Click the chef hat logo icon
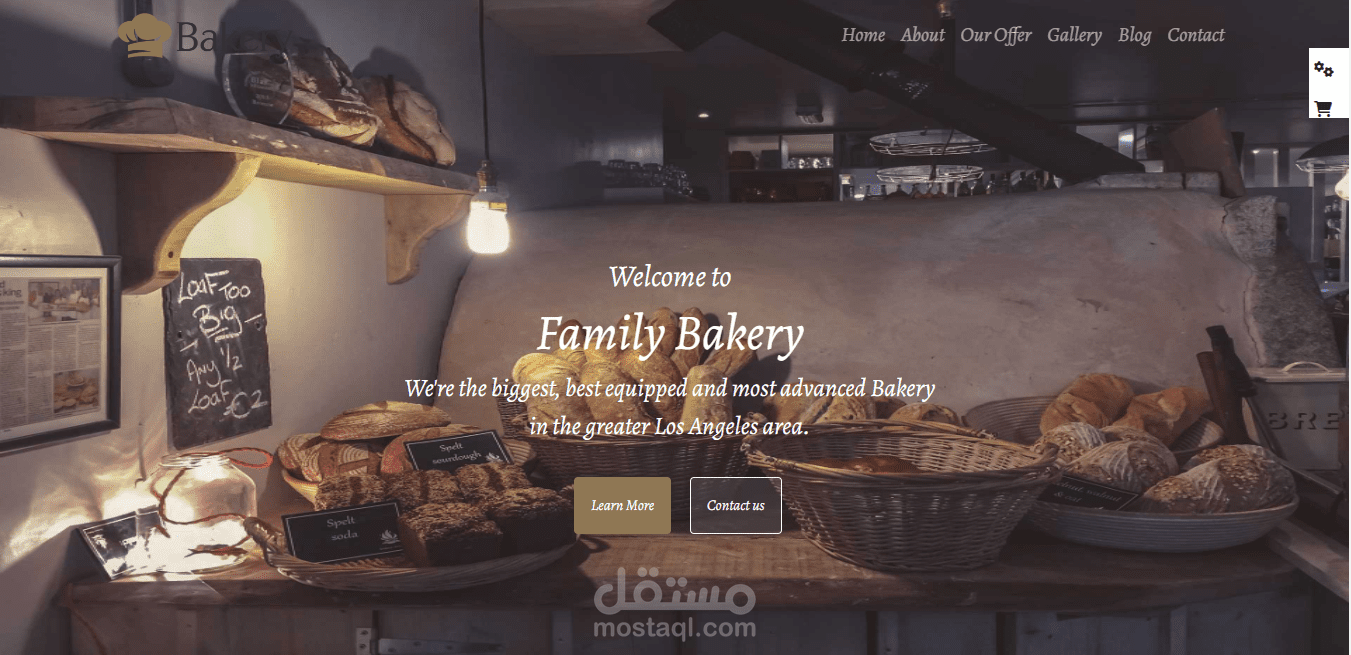1351x655 pixels. [145, 37]
